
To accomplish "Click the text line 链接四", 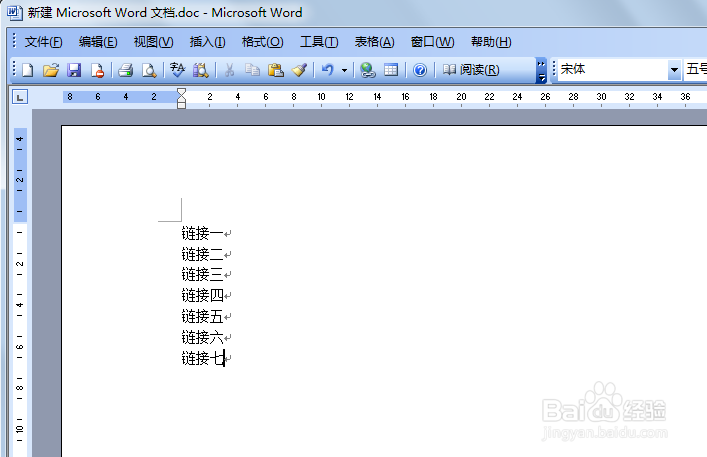I will [x=202, y=296].
